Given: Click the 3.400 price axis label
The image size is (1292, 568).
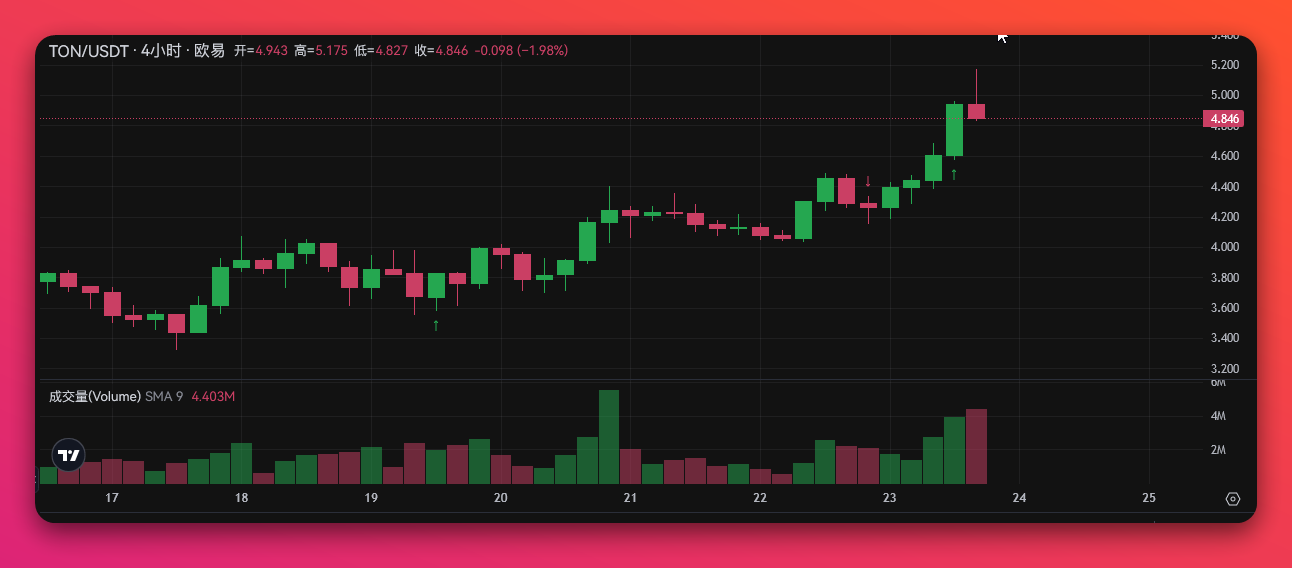Looking at the screenshot, I should (x=1224, y=338).
